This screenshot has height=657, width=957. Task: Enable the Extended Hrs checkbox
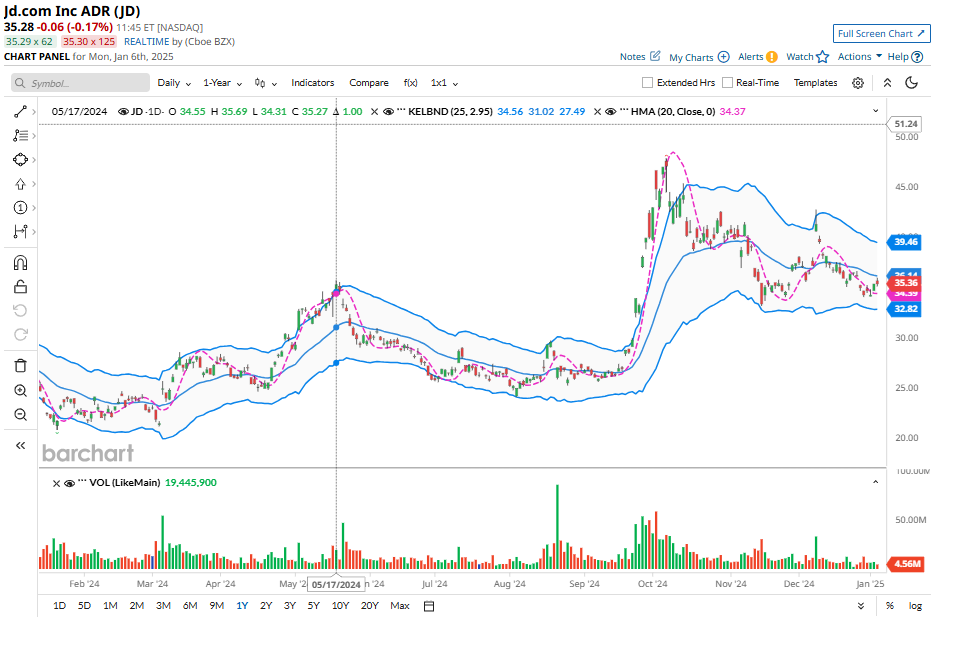(x=648, y=83)
